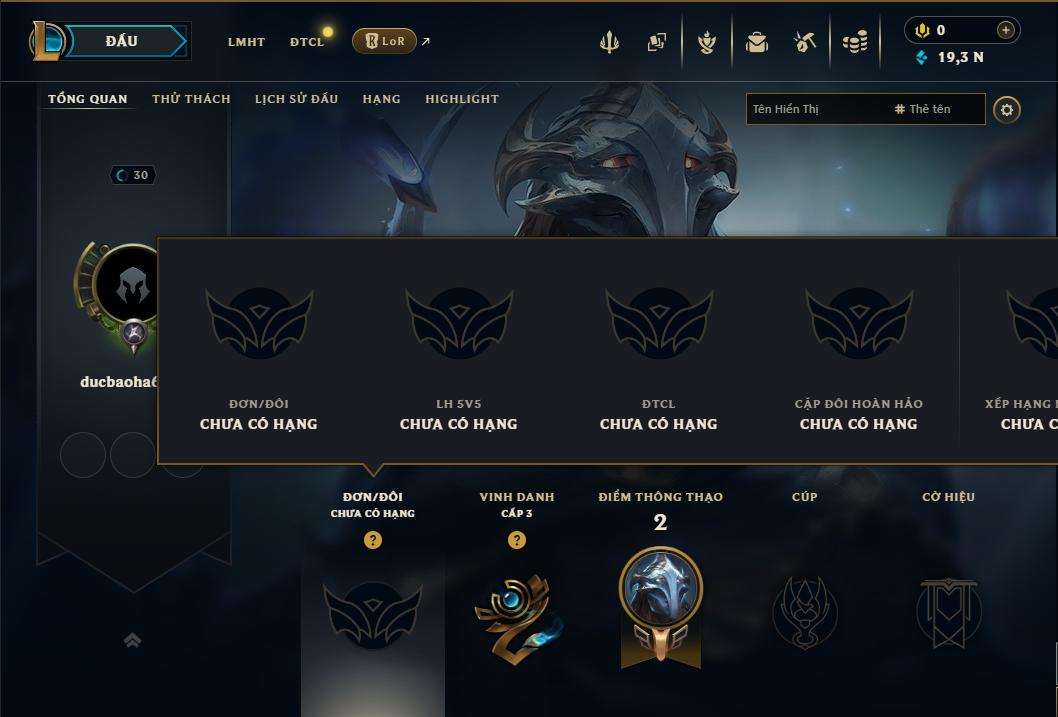Screen dimensions: 1058x717
Task: Open the LoR launcher button
Action: click(x=384, y=41)
